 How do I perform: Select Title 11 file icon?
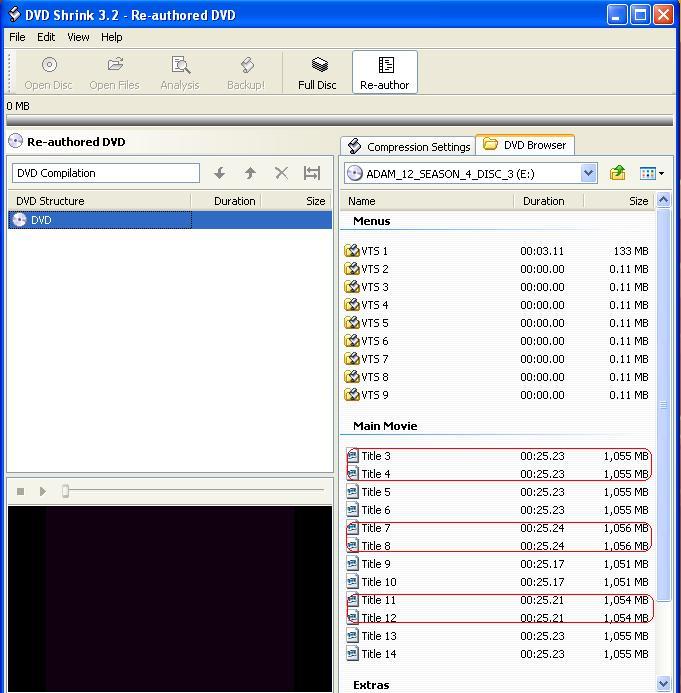[x=352, y=600]
